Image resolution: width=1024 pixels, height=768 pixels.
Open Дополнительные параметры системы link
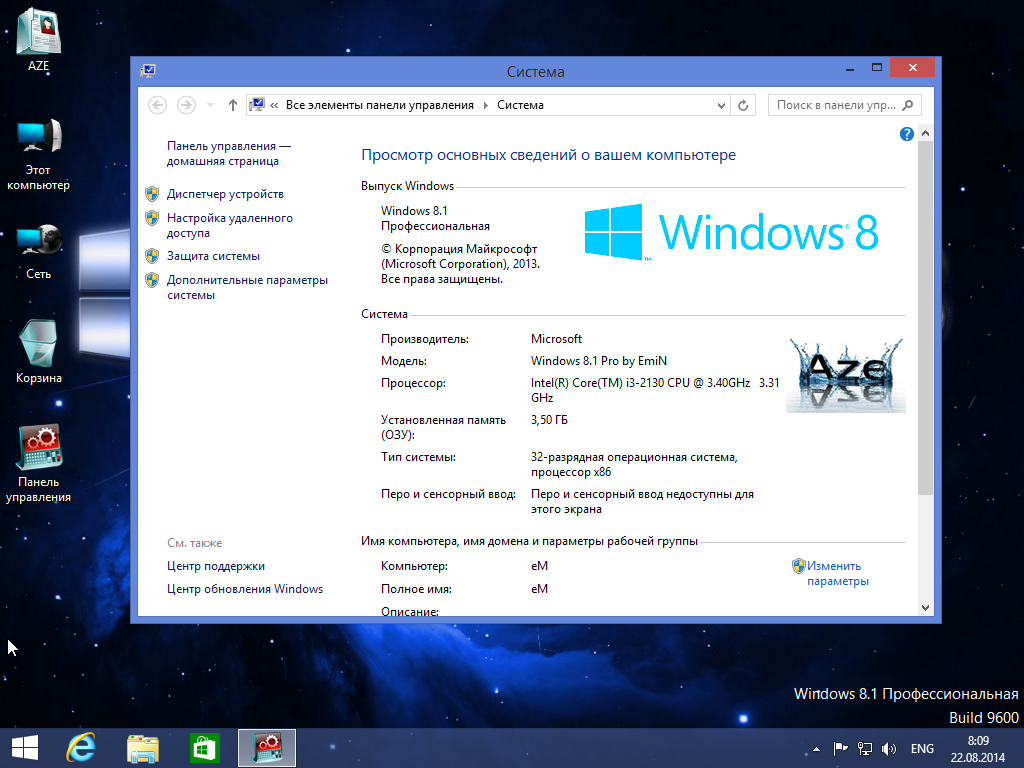point(247,287)
